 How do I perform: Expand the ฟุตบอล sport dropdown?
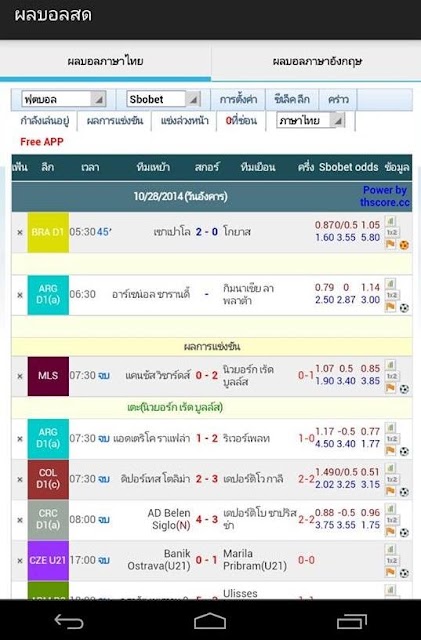tap(63, 99)
